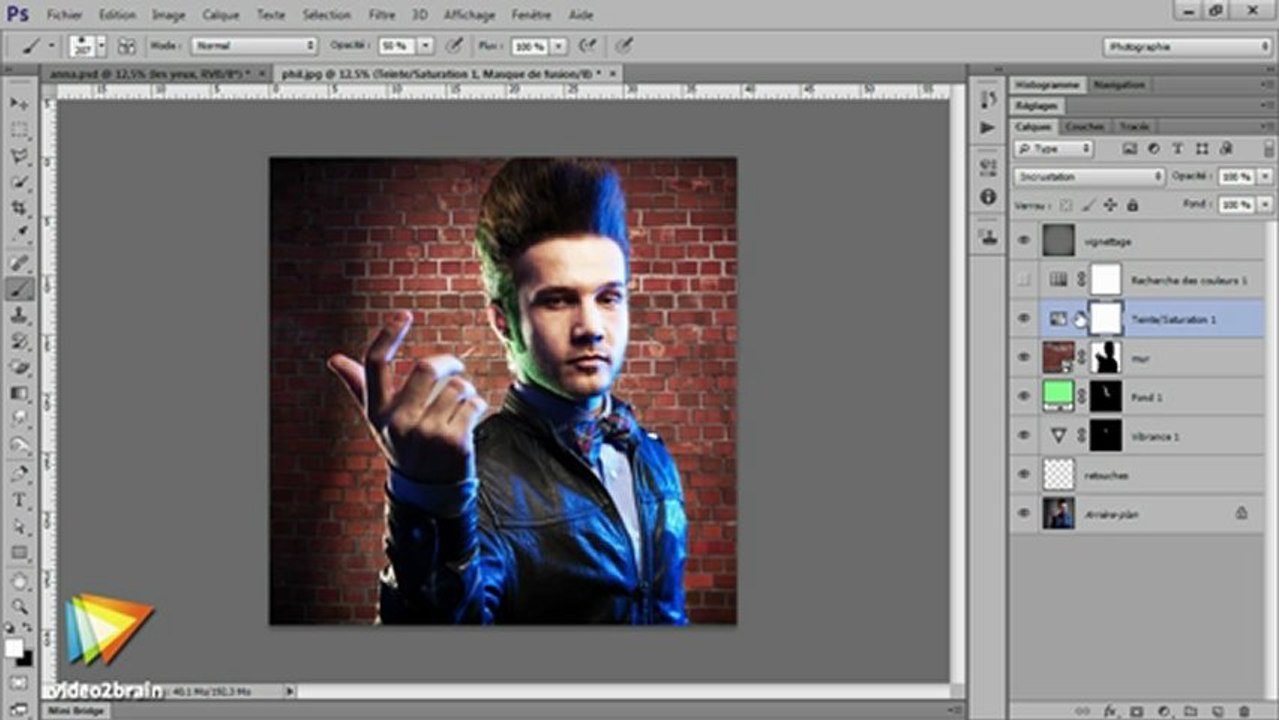Select the Lasso tool
The height and width of the screenshot is (720, 1279).
pyautogui.click(x=20, y=157)
